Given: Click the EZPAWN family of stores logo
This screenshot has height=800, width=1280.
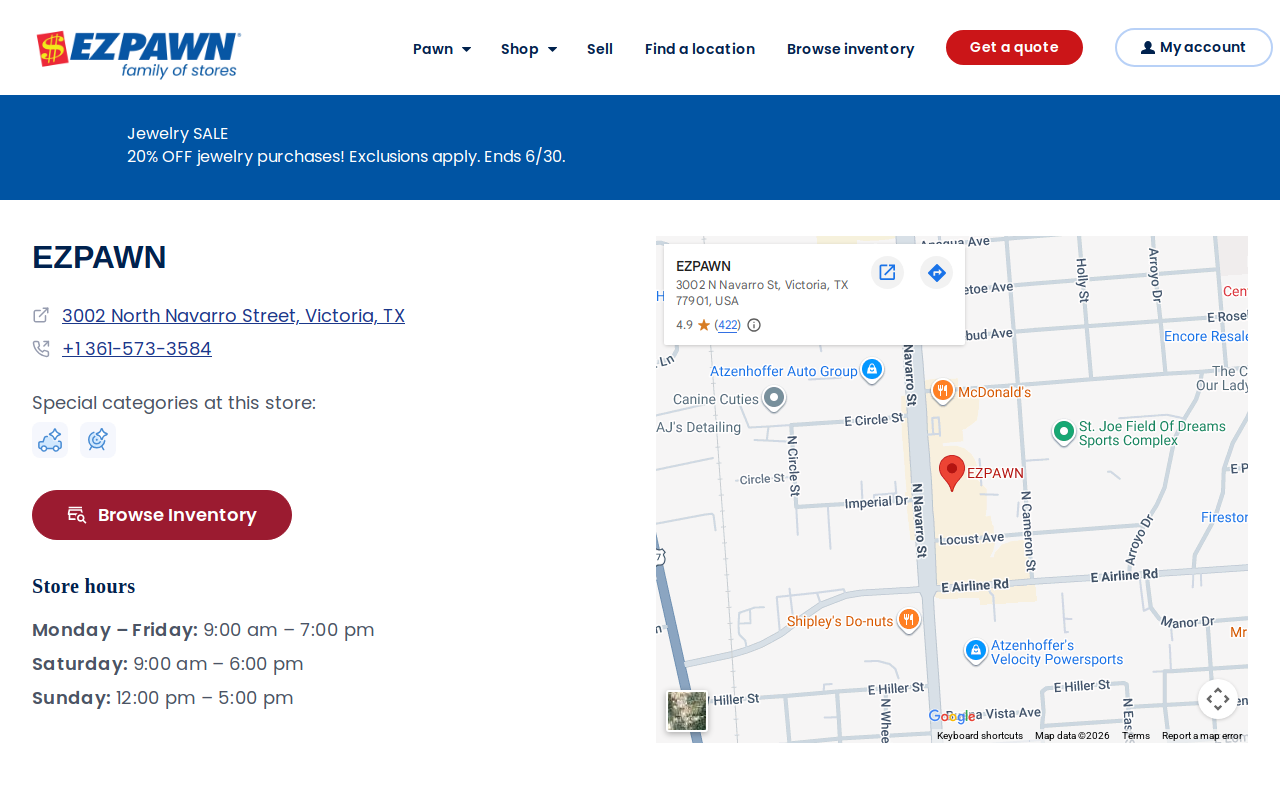Looking at the screenshot, I should pyautogui.click(x=138, y=54).
